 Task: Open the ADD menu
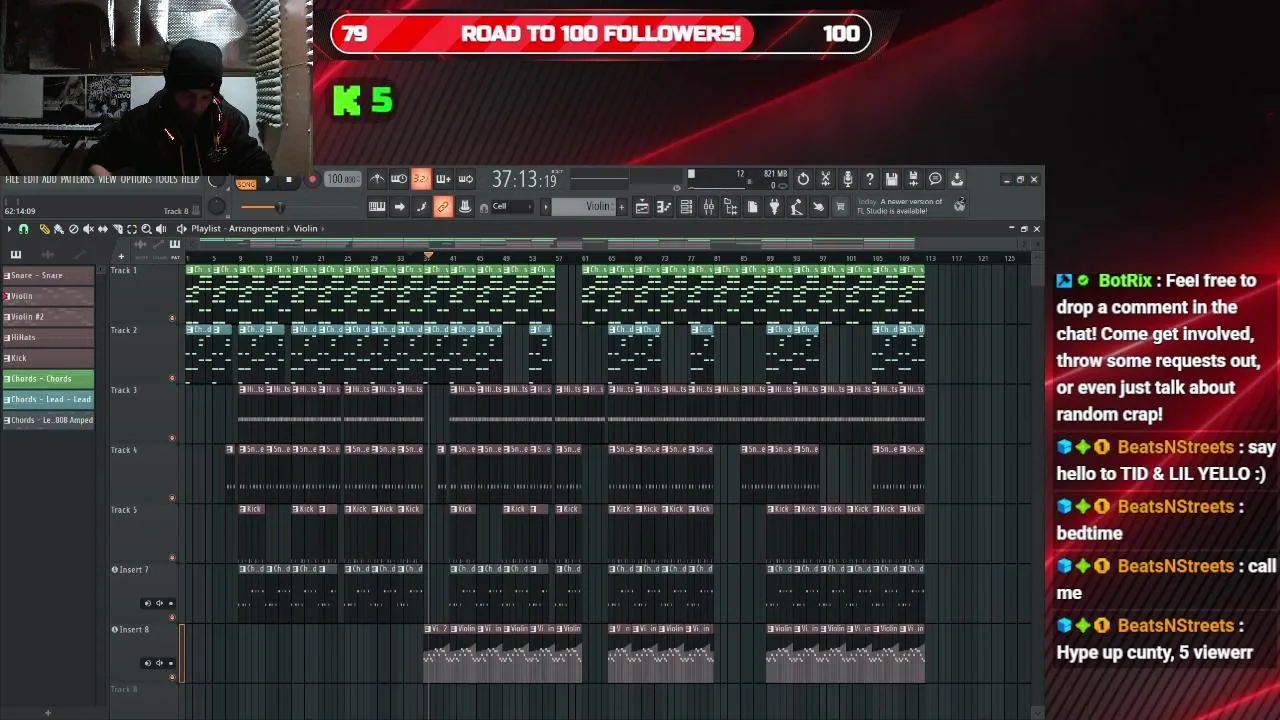[x=49, y=179]
